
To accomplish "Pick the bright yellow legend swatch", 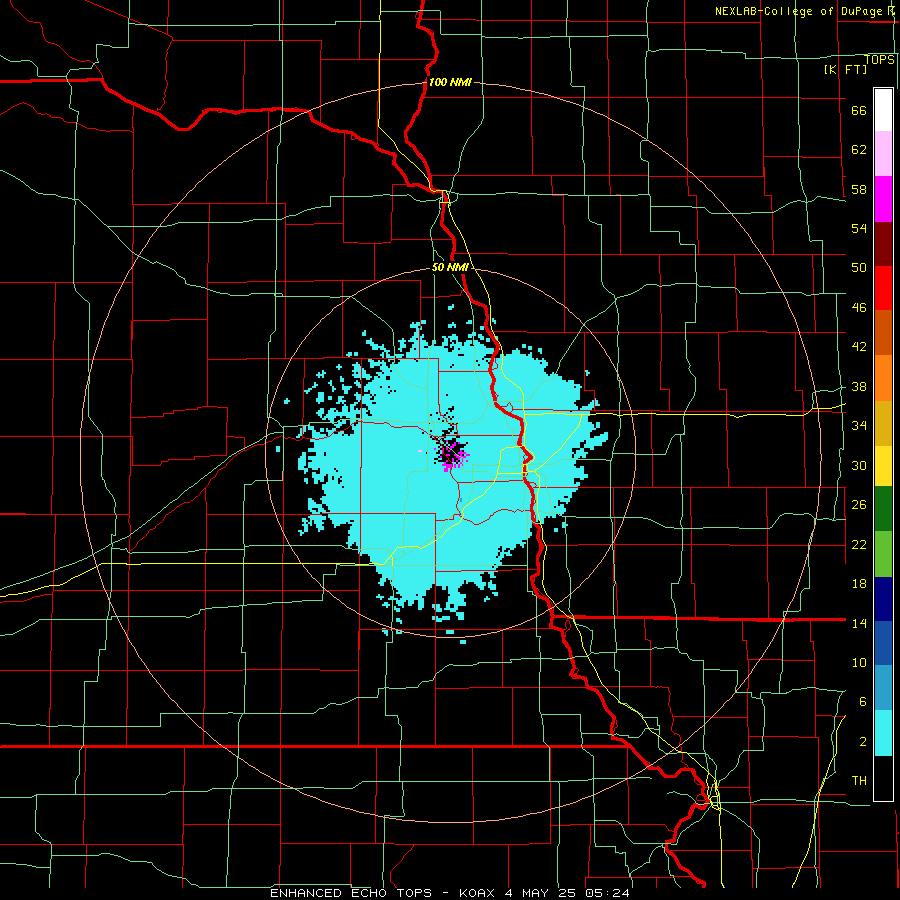I will pos(883,466).
